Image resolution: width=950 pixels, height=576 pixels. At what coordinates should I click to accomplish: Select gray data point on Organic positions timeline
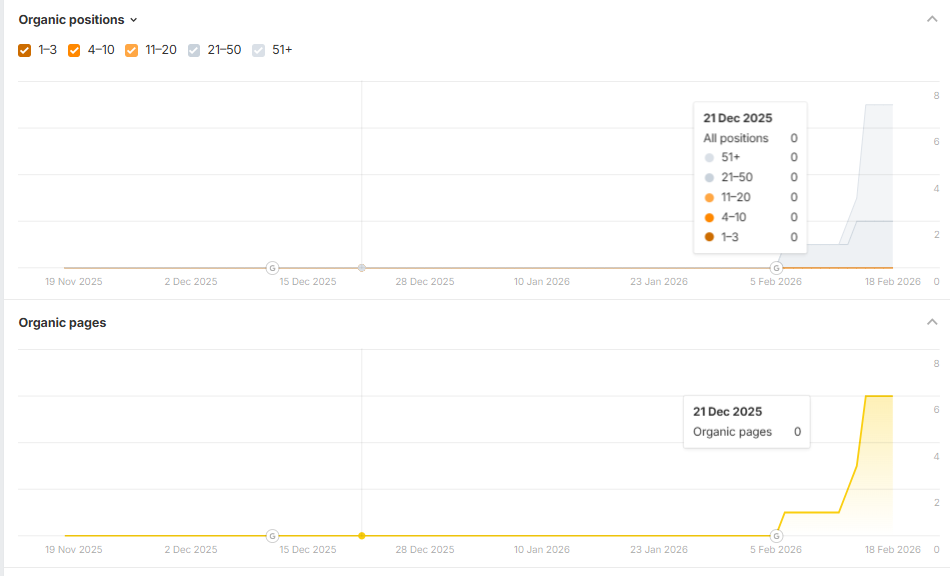[x=362, y=268]
